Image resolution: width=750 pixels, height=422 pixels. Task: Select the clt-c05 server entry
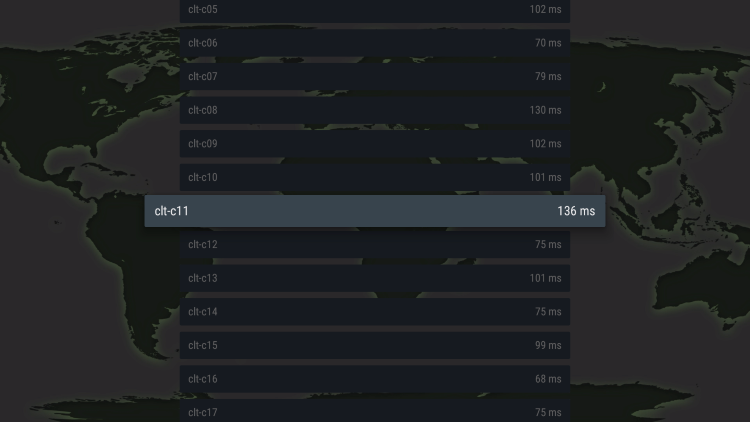(375, 11)
